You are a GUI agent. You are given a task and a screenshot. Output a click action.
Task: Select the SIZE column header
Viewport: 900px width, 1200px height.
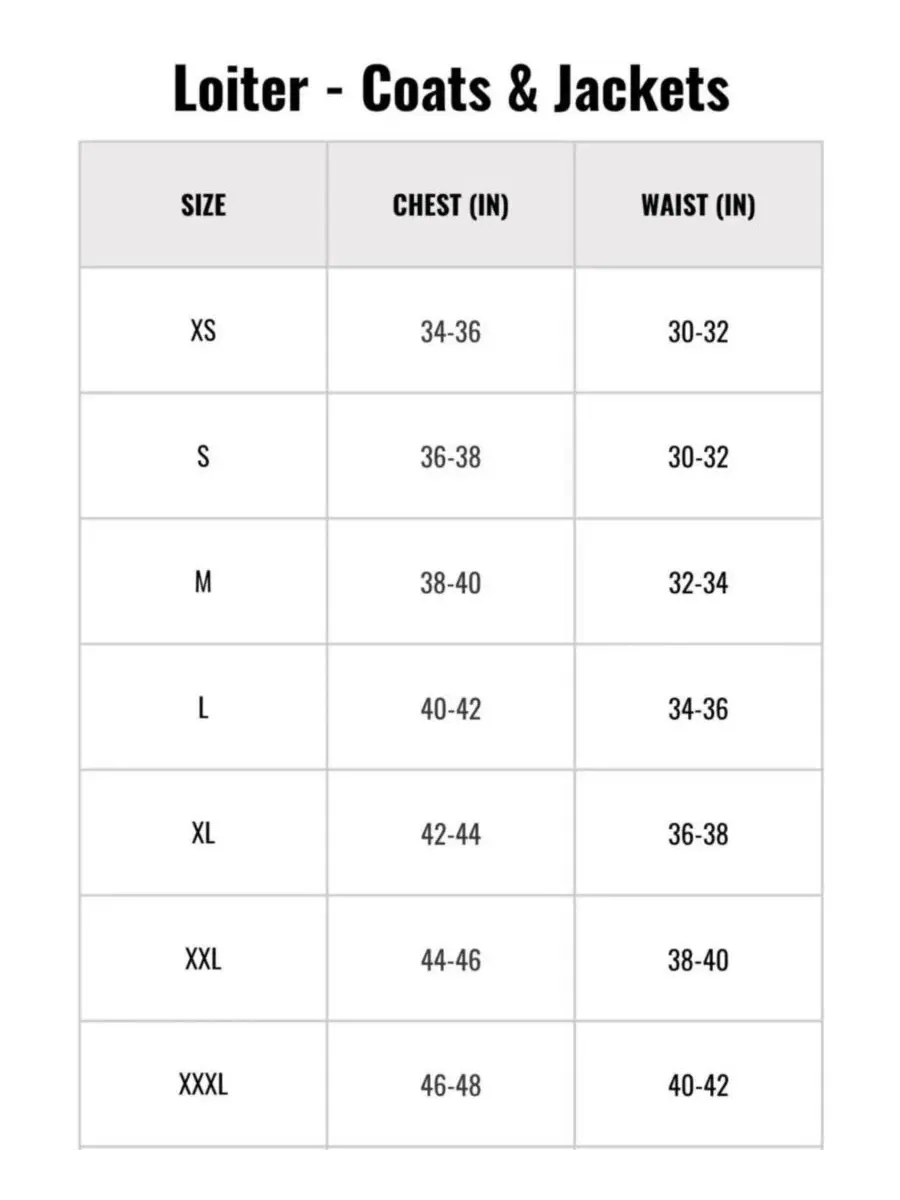click(203, 205)
